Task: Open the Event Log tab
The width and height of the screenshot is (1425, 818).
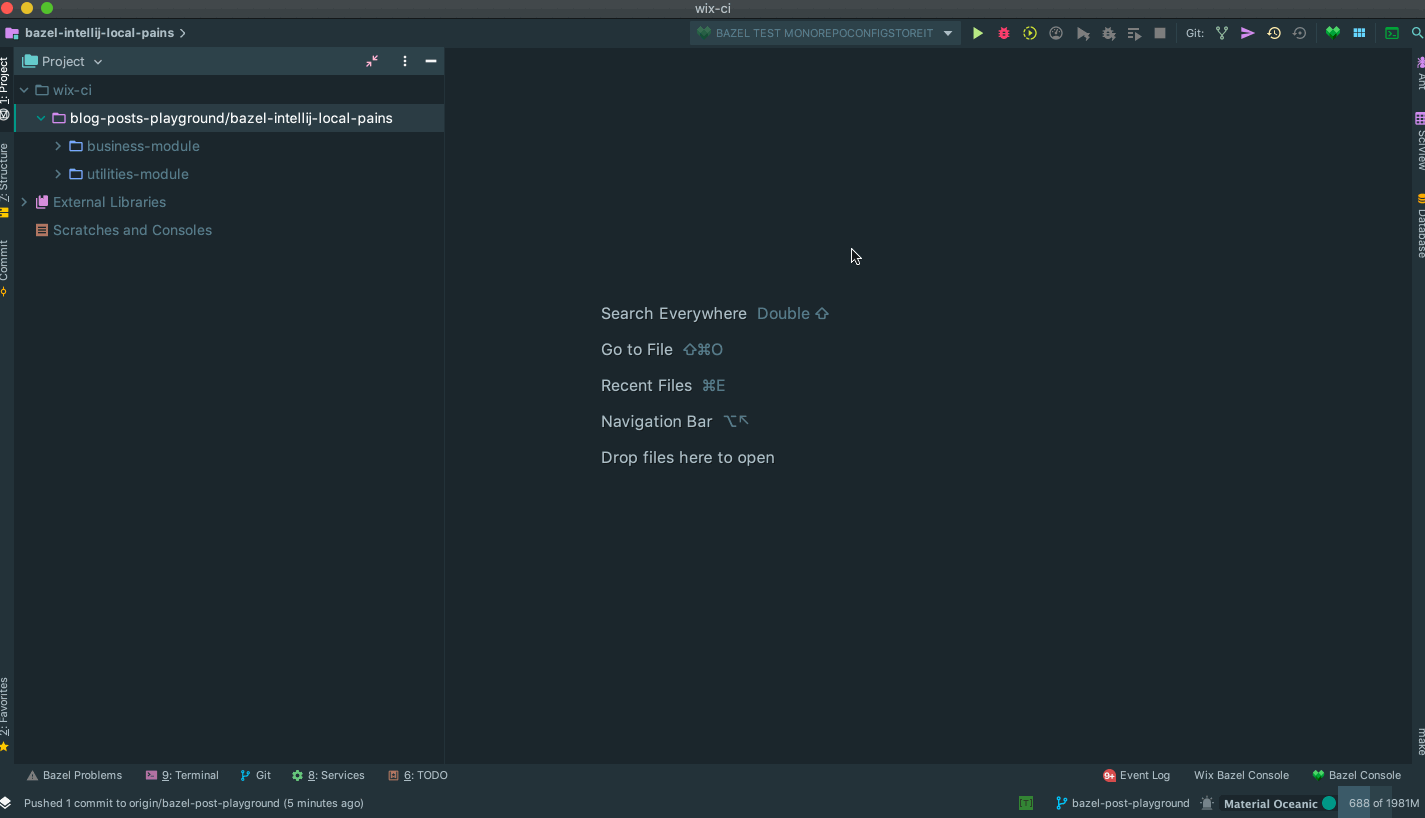Action: (1136, 775)
